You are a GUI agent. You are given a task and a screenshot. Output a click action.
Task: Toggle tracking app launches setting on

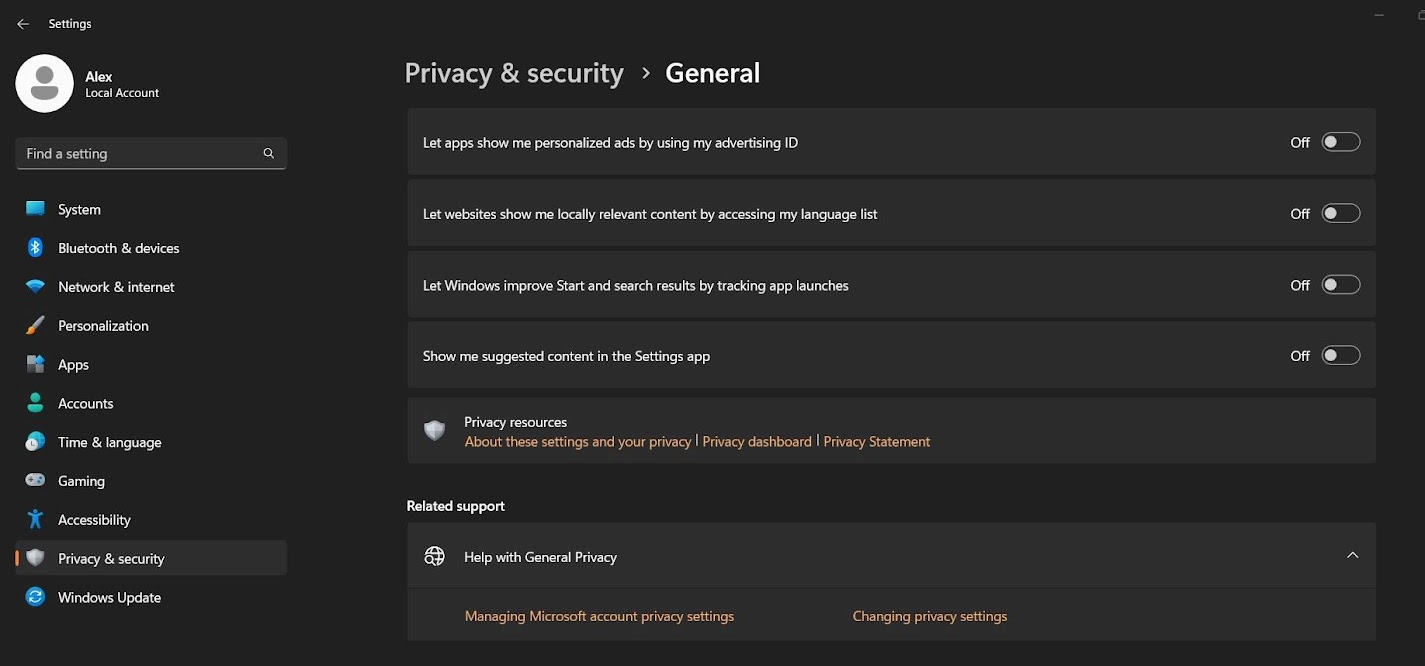1340,285
